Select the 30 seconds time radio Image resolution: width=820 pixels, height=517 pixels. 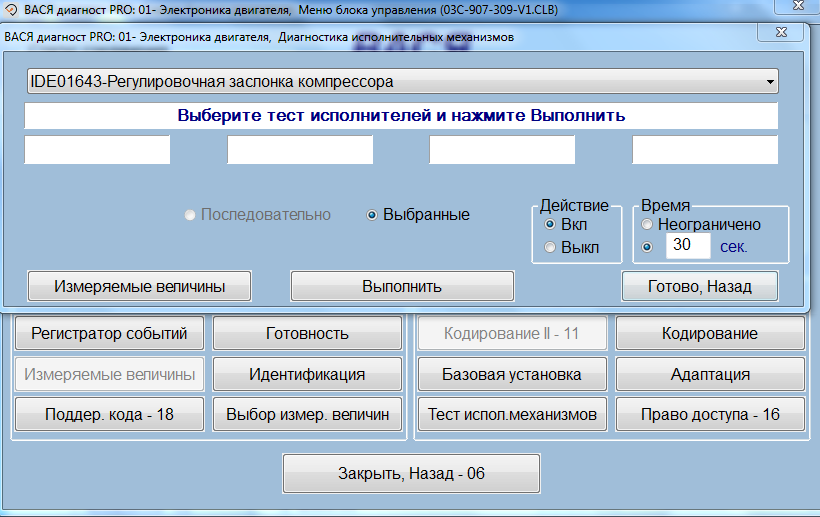(x=647, y=246)
